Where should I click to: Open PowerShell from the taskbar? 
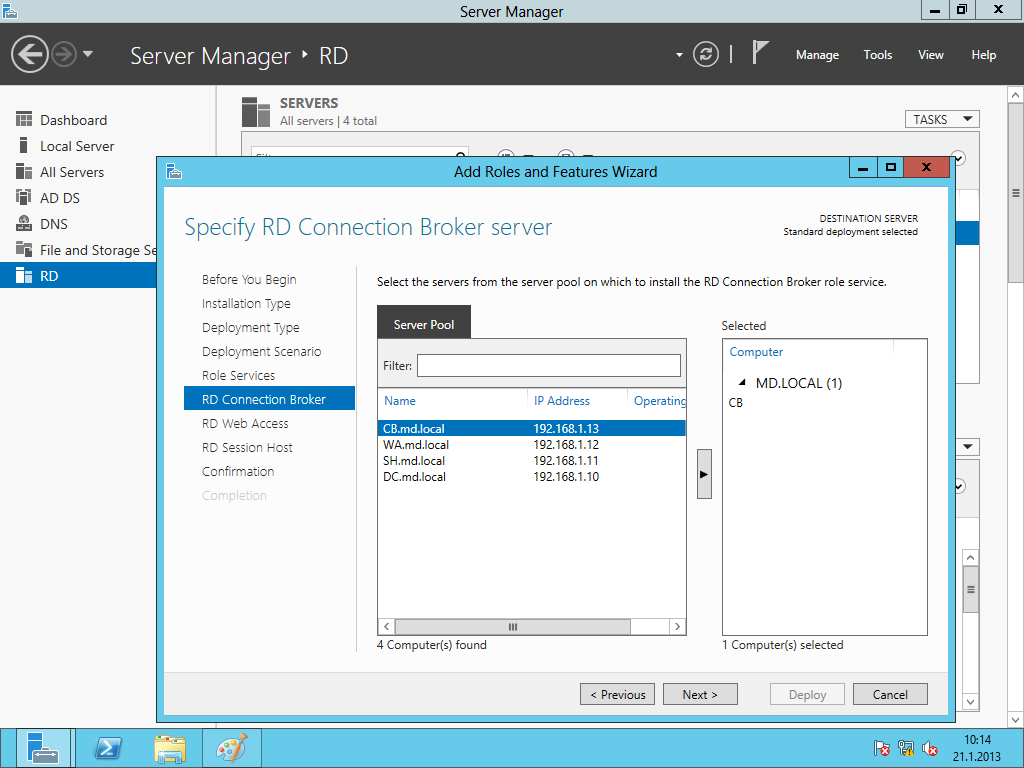pyautogui.click(x=108, y=748)
